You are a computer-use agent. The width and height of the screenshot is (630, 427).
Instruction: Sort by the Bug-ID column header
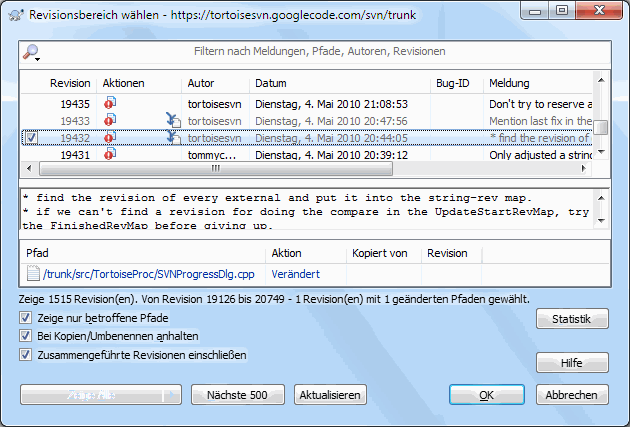coord(457,83)
